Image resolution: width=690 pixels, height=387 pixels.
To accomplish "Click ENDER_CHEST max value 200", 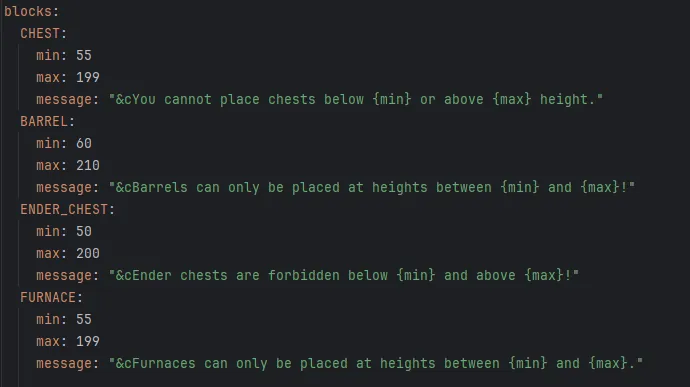I will pos(88,254).
